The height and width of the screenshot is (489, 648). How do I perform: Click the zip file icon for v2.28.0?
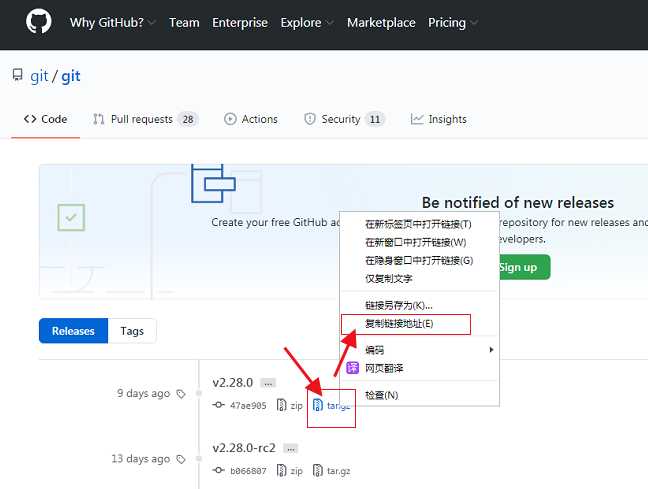click(281, 405)
